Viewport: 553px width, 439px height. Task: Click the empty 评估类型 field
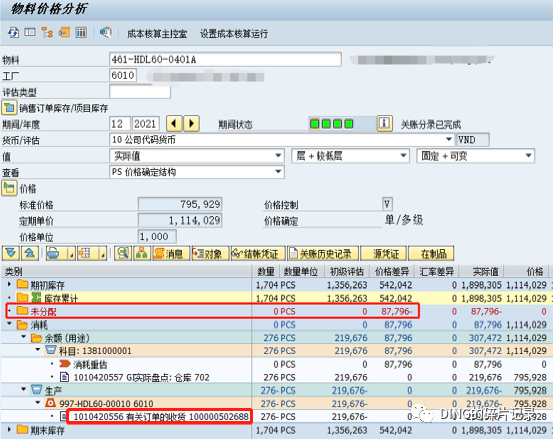click(140, 92)
